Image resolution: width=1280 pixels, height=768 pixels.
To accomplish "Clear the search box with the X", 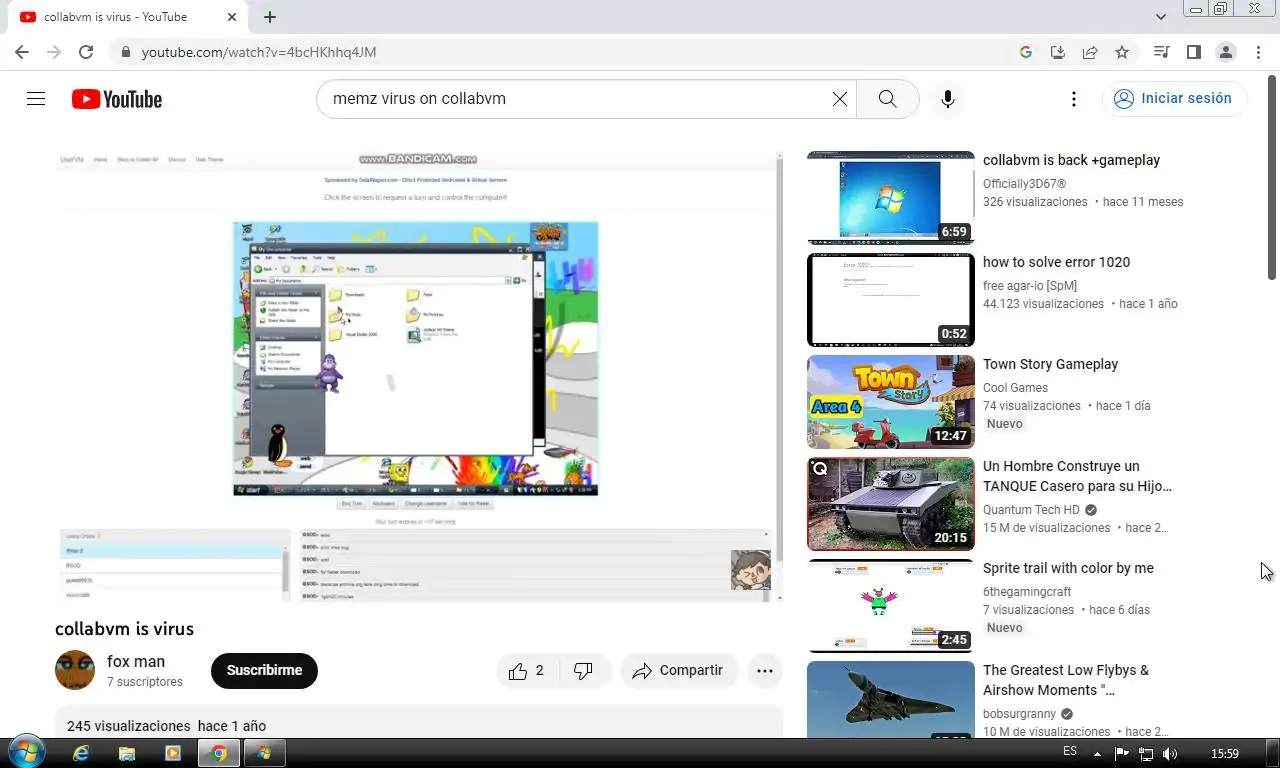I will tap(840, 99).
